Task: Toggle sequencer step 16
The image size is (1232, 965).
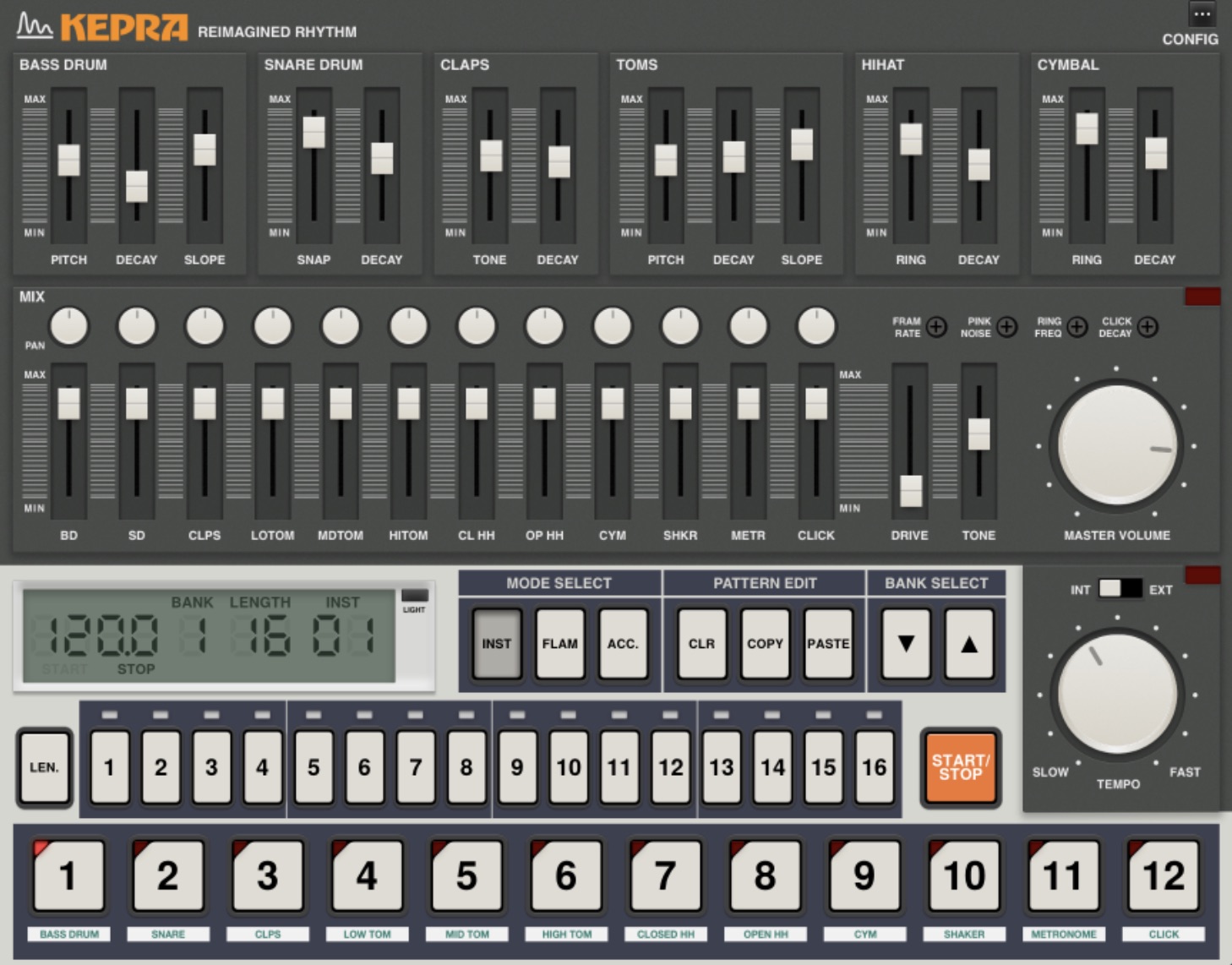Action: [x=874, y=767]
